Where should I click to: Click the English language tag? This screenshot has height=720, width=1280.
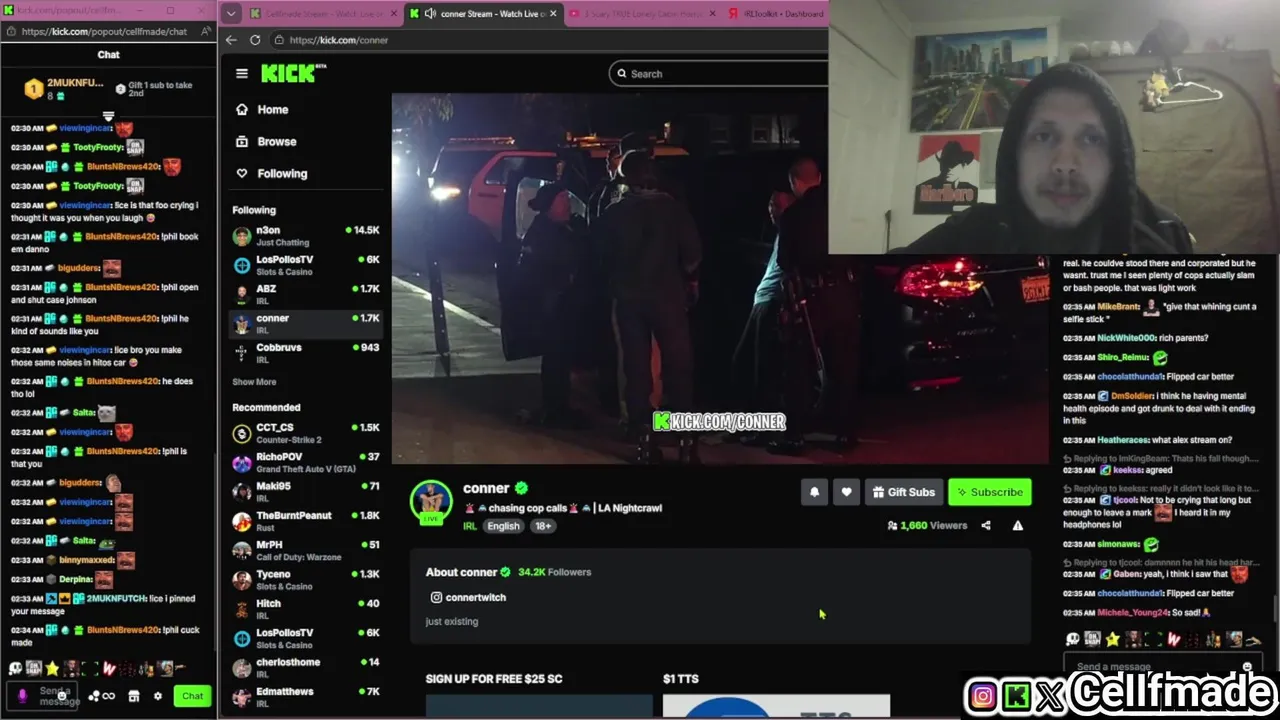tap(503, 526)
